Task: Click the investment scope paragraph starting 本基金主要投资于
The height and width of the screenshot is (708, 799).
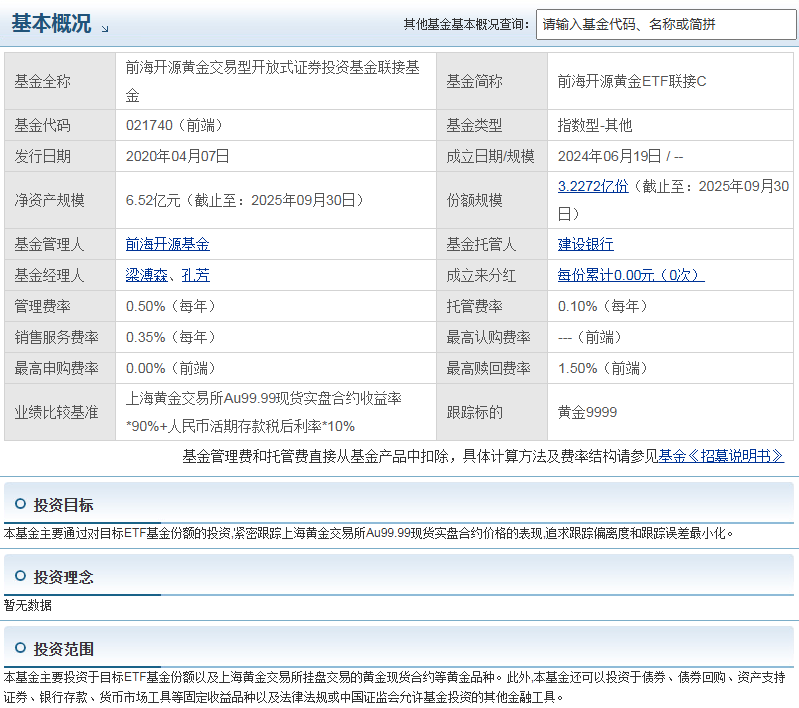Action: pos(395,687)
